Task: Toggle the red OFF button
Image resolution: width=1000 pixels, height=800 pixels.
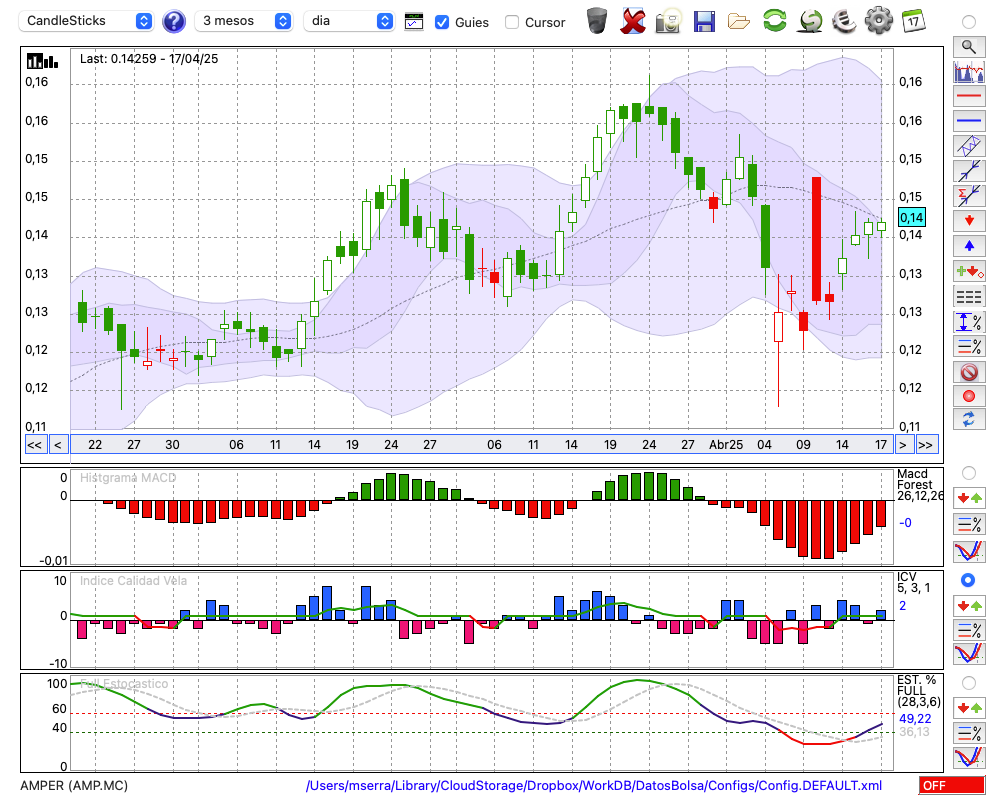Action: 952,785
